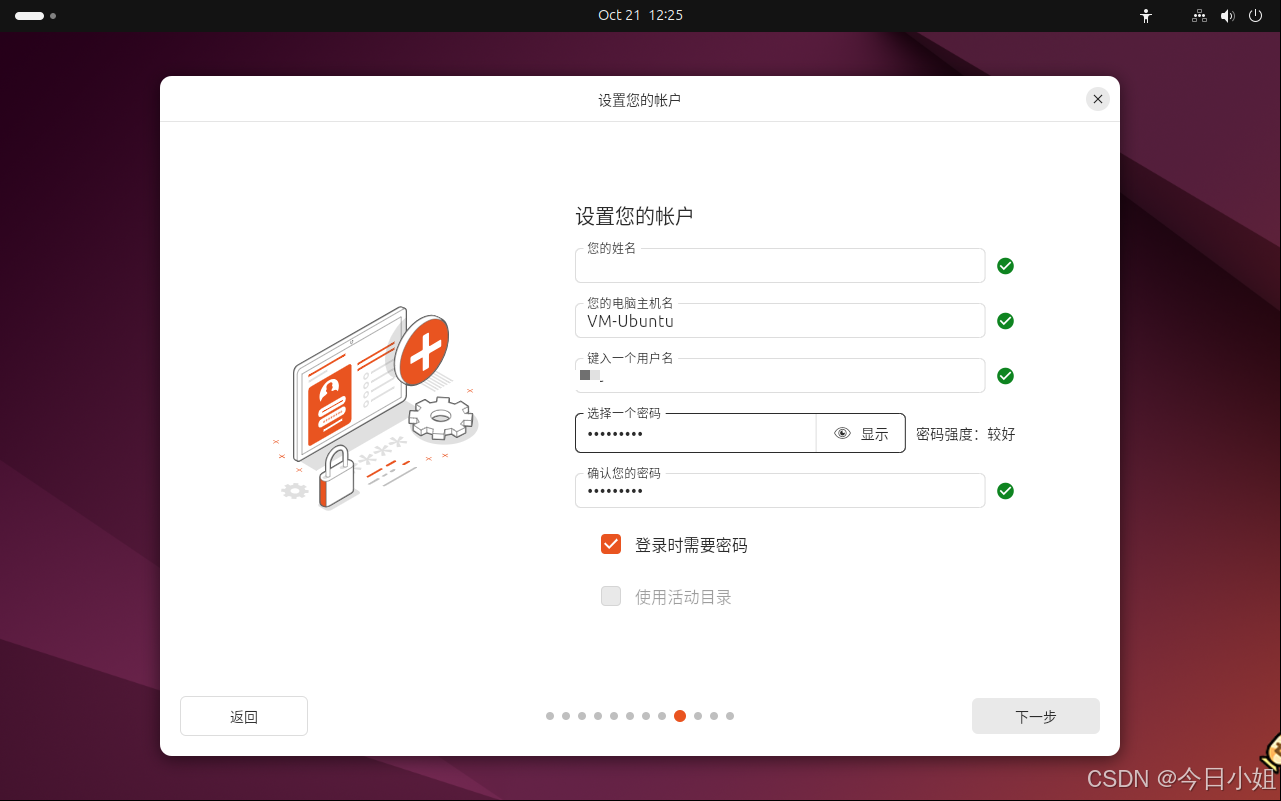Close the 设置您的帐户 dialog
The image size is (1281, 801).
(1097, 99)
